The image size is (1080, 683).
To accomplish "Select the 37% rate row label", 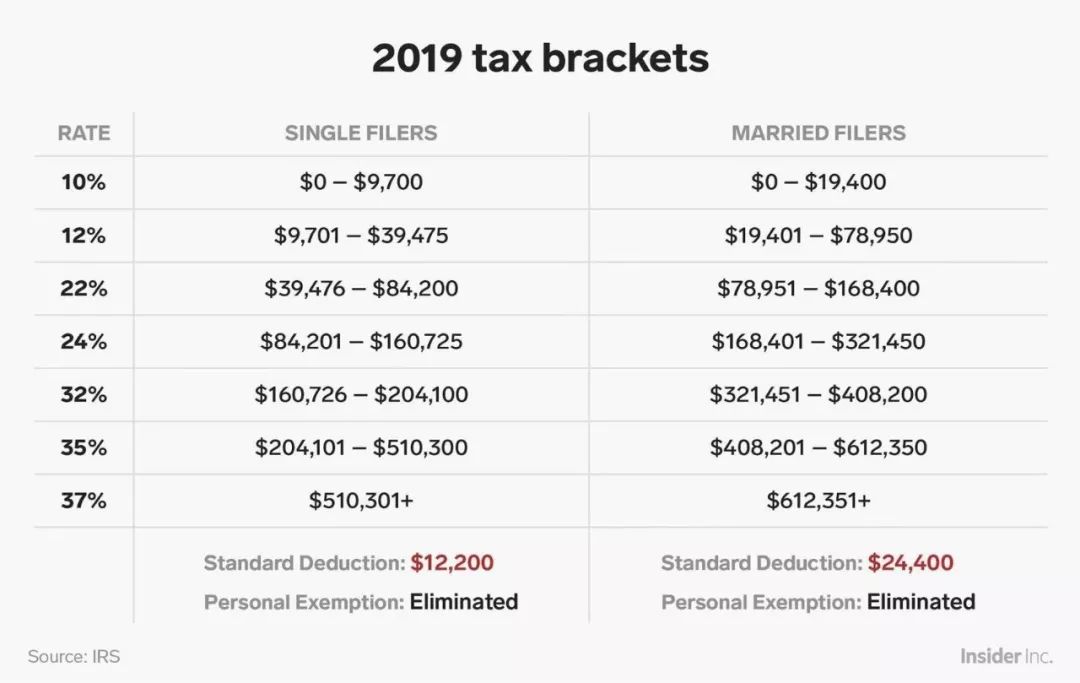I will (x=83, y=501).
